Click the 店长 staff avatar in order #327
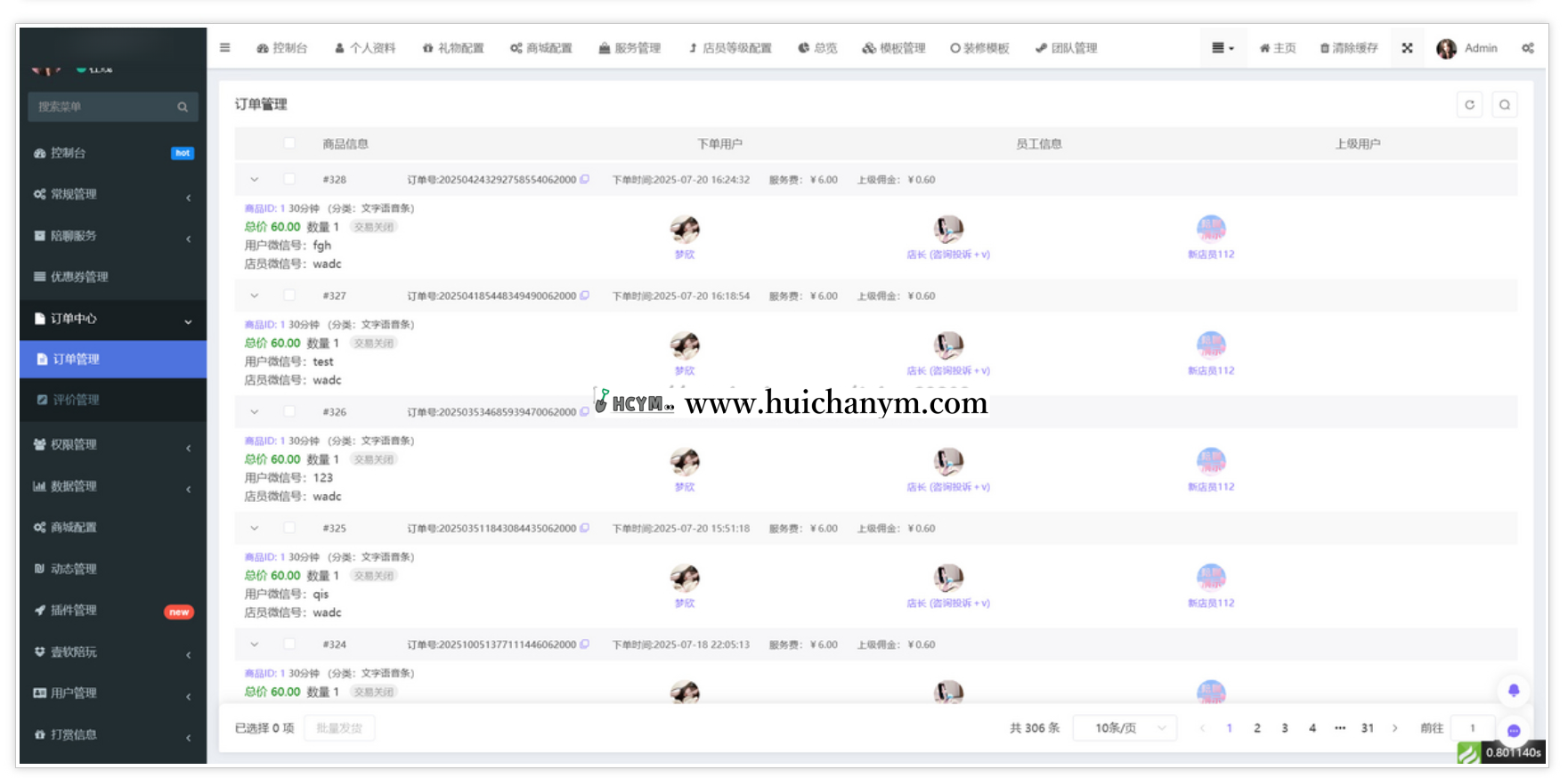The image size is (1568, 778). 948,345
